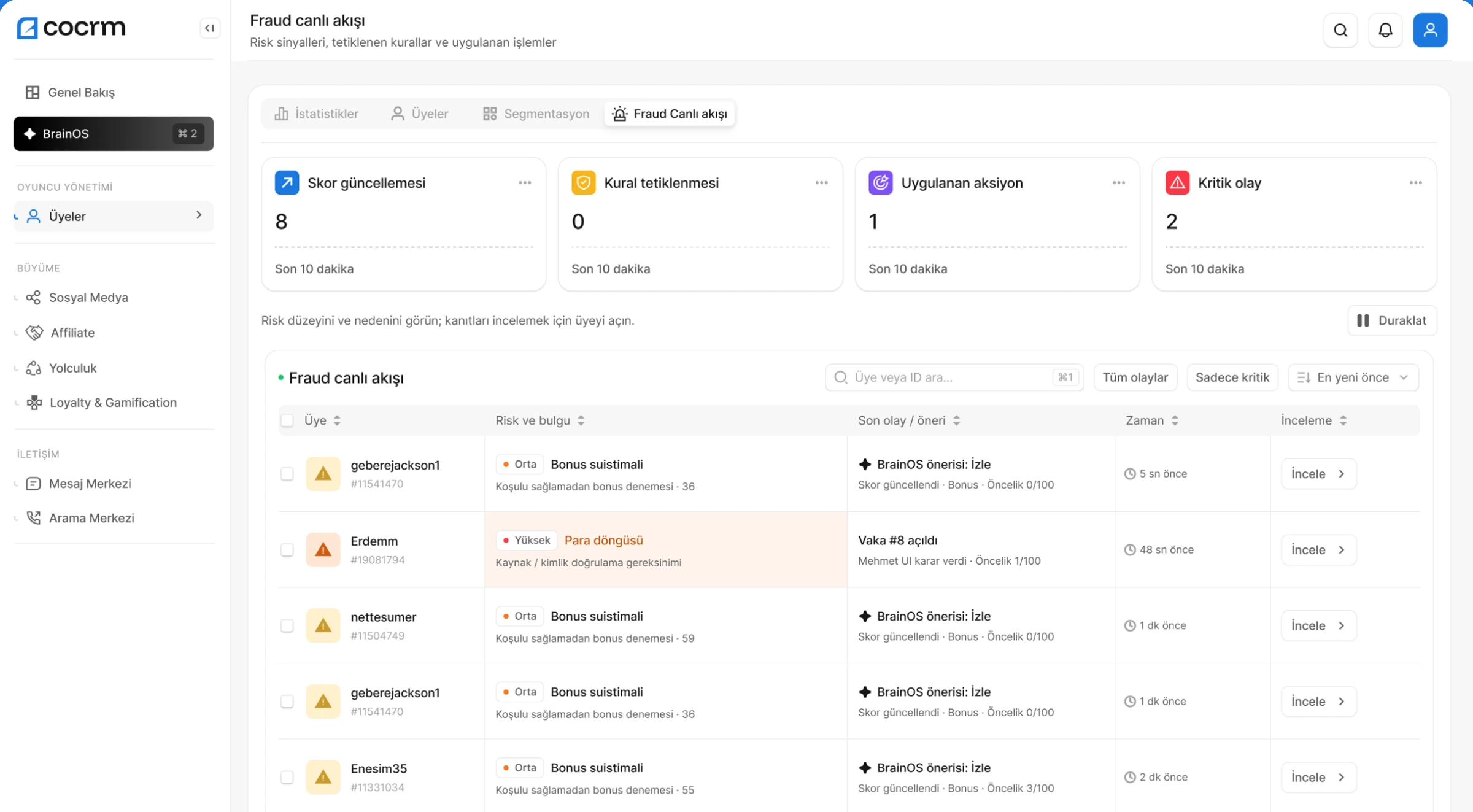Click the cocrm logo
This screenshot has width=1473, height=812.
(x=71, y=28)
